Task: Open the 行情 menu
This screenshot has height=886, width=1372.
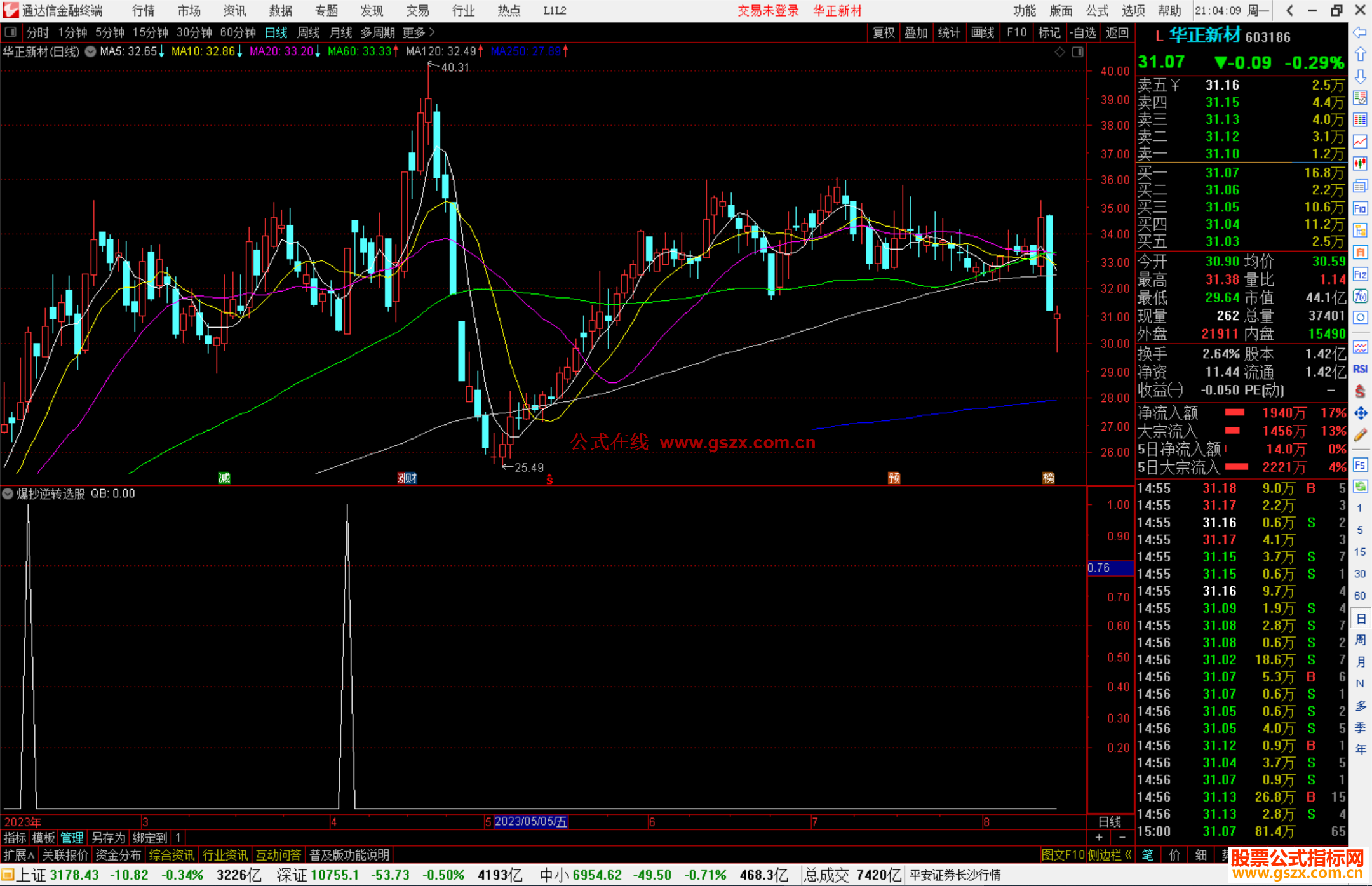Action: [143, 11]
